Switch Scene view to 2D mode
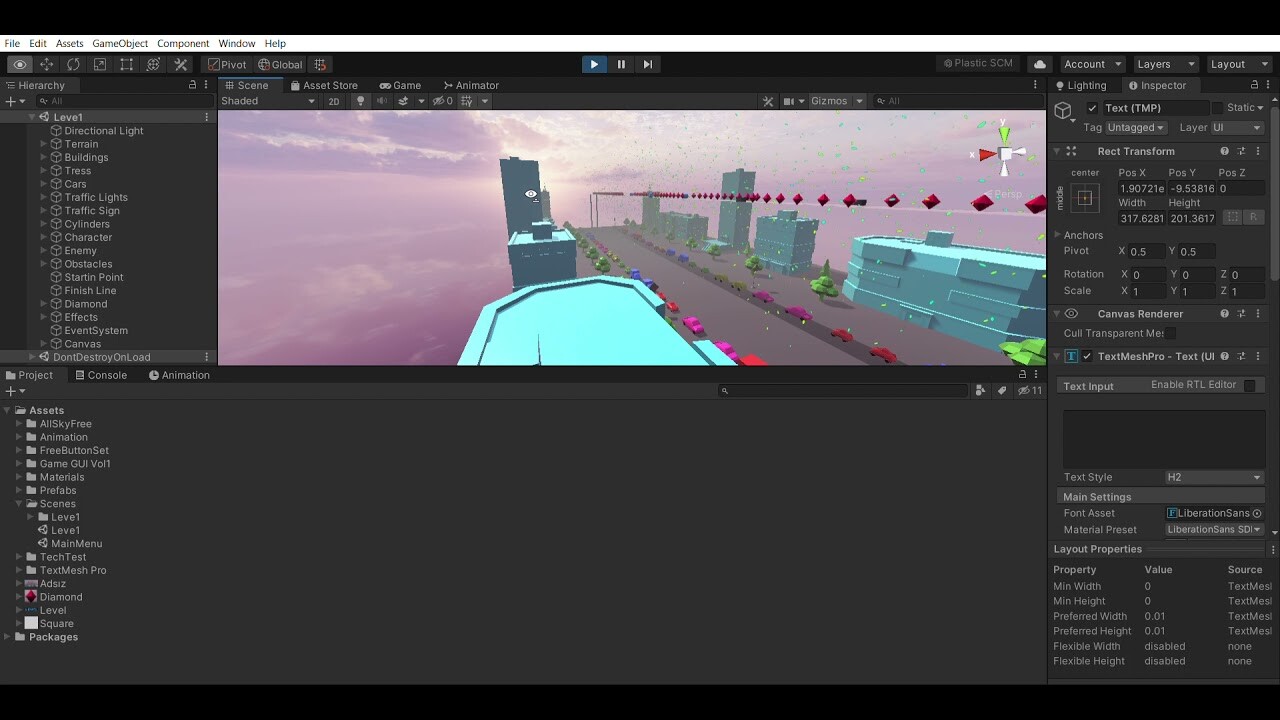The height and width of the screenshot is (720, 1280). click(x=333, y=100)
